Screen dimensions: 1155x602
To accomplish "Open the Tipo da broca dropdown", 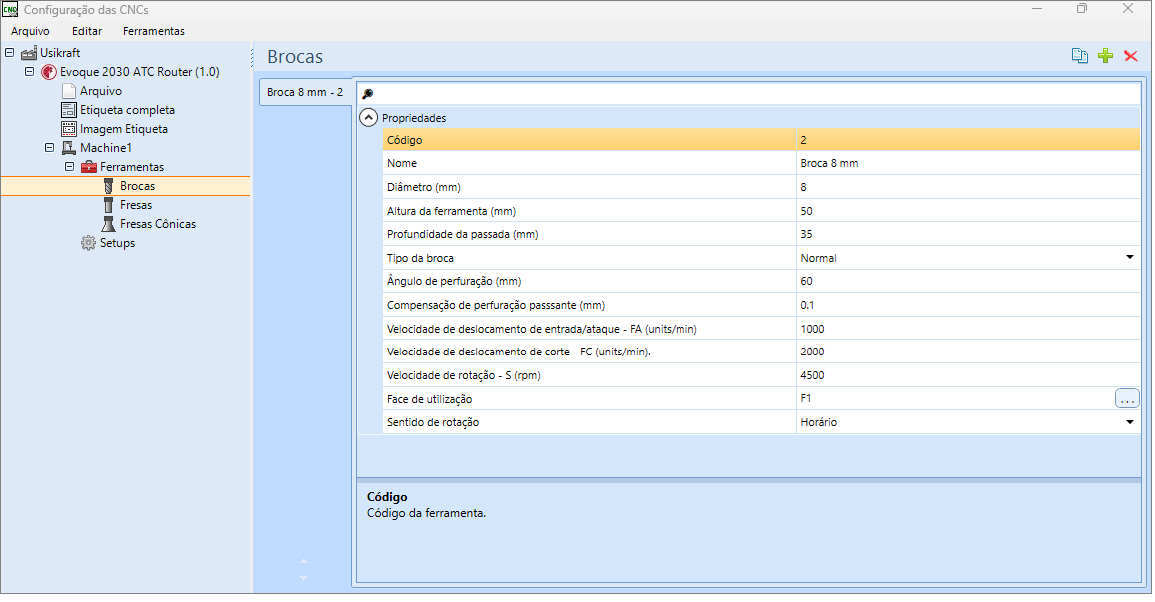I will pos(1129,258).
